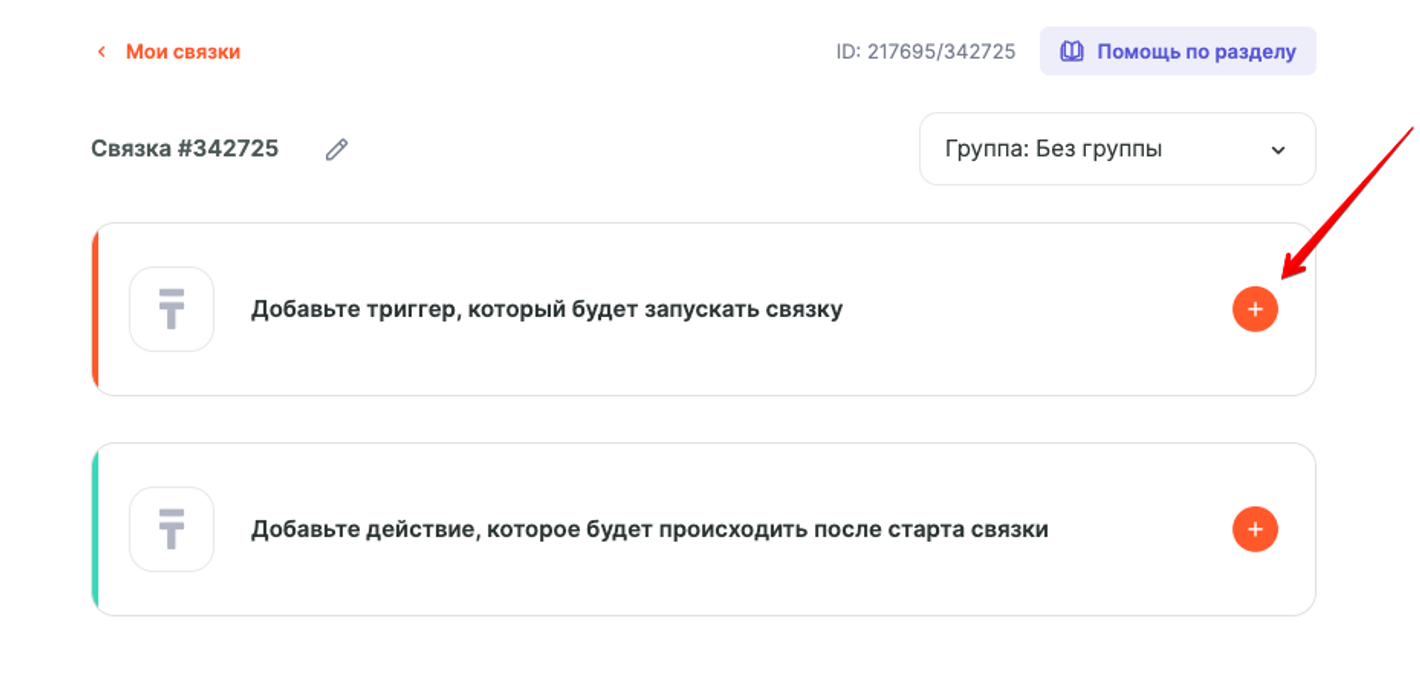
Task: Go back to Мои связки
Action: pyautogui.click(x=182, y=52)
